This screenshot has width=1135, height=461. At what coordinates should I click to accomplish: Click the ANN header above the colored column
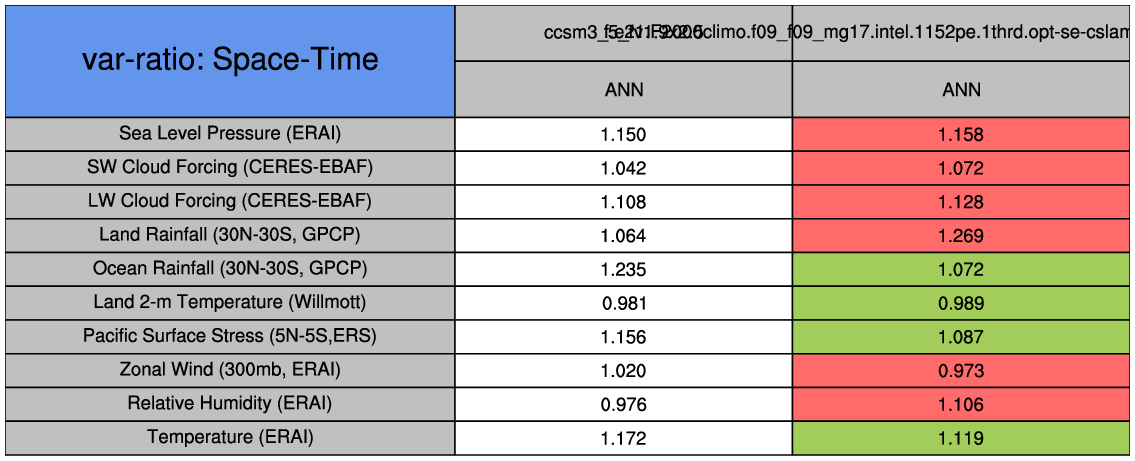(x=961, y=90)
